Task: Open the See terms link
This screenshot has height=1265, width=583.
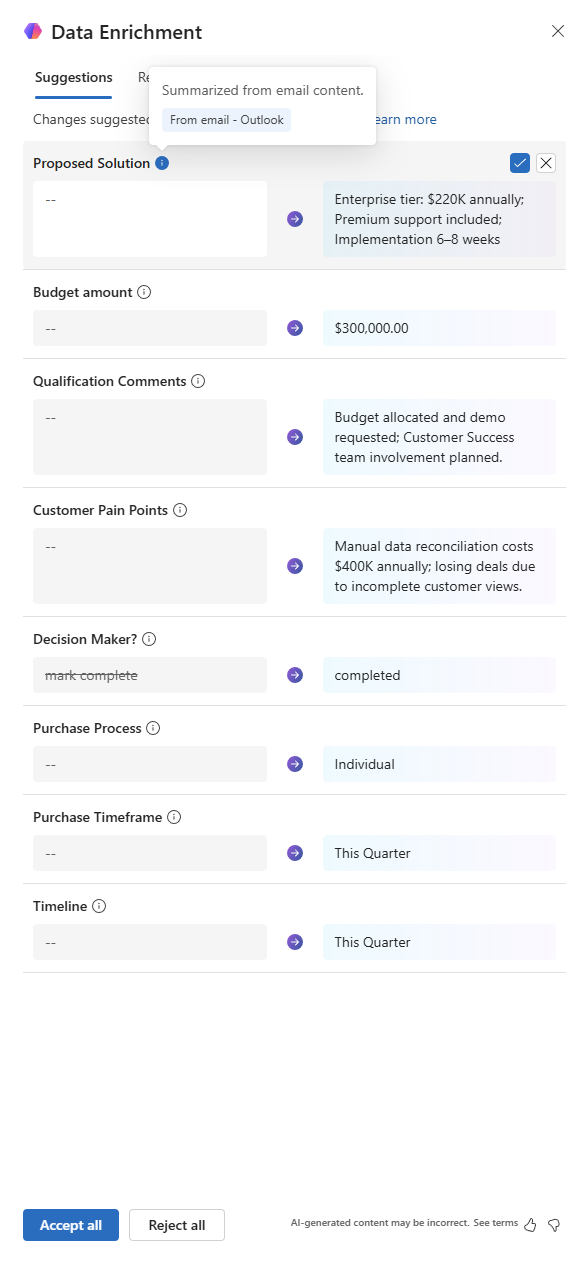Action: (496, 1223)
